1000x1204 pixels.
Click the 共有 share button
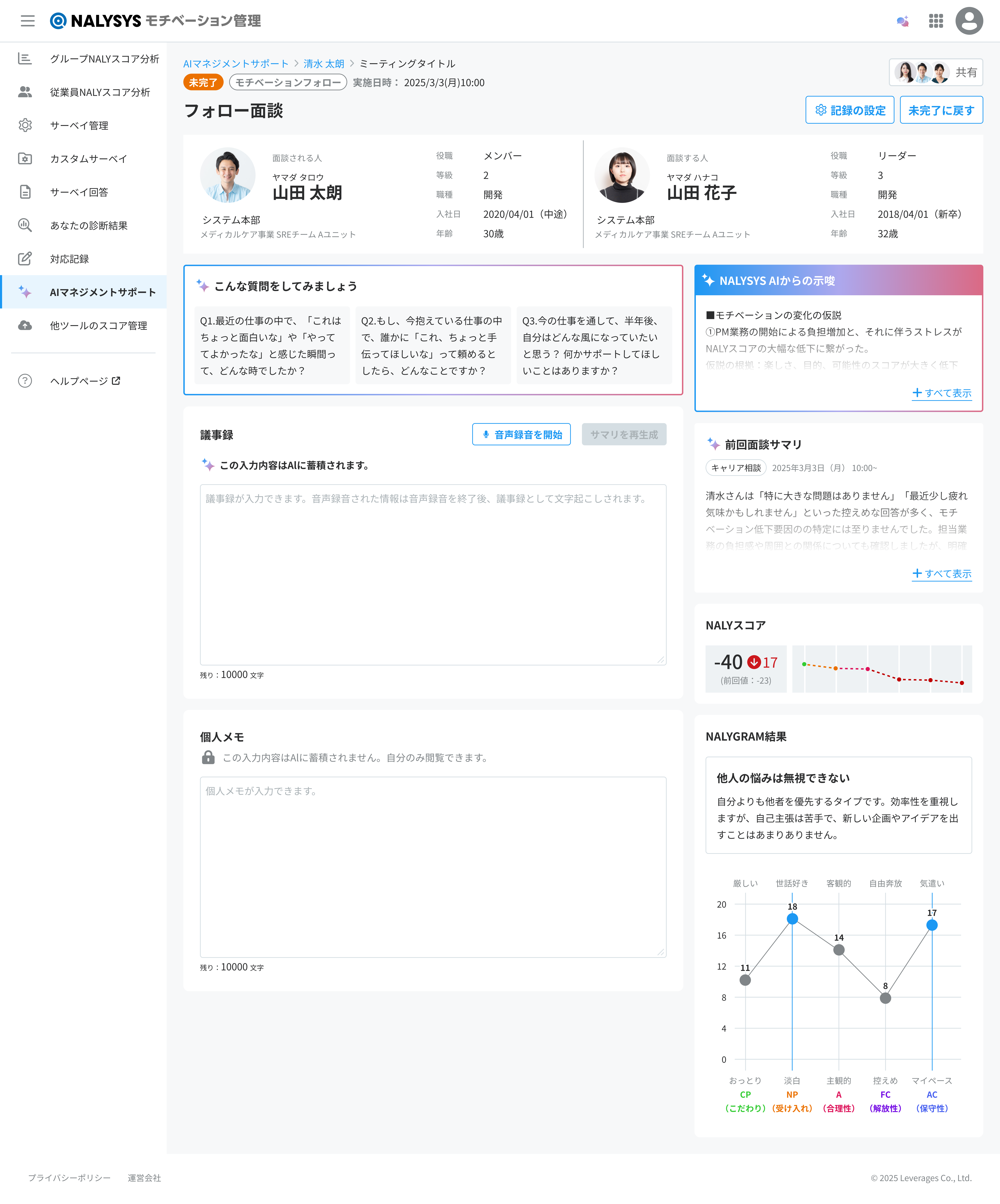click(x=936, y=72)
